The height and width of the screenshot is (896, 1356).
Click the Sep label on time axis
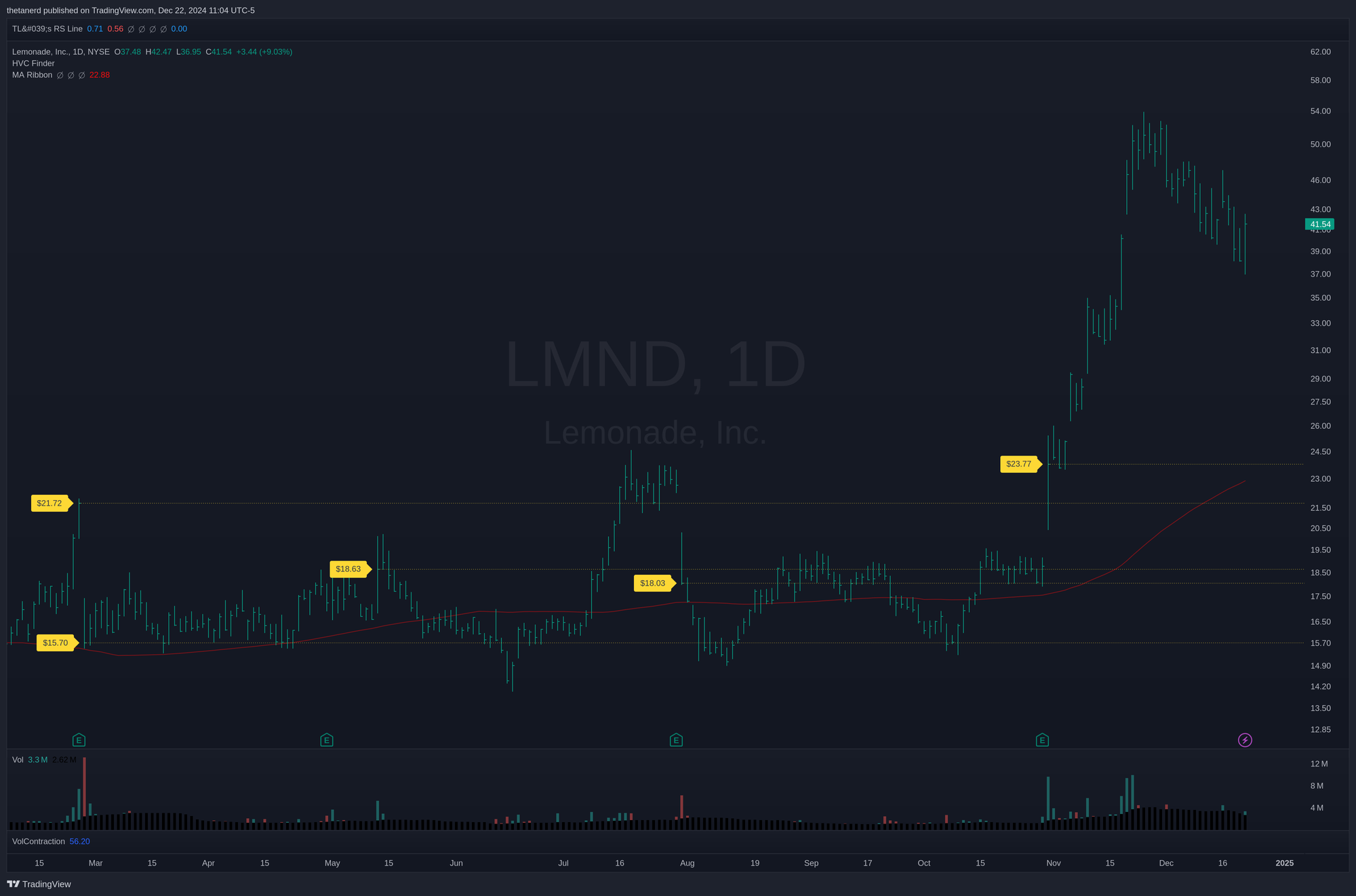(x=811, y=863)
